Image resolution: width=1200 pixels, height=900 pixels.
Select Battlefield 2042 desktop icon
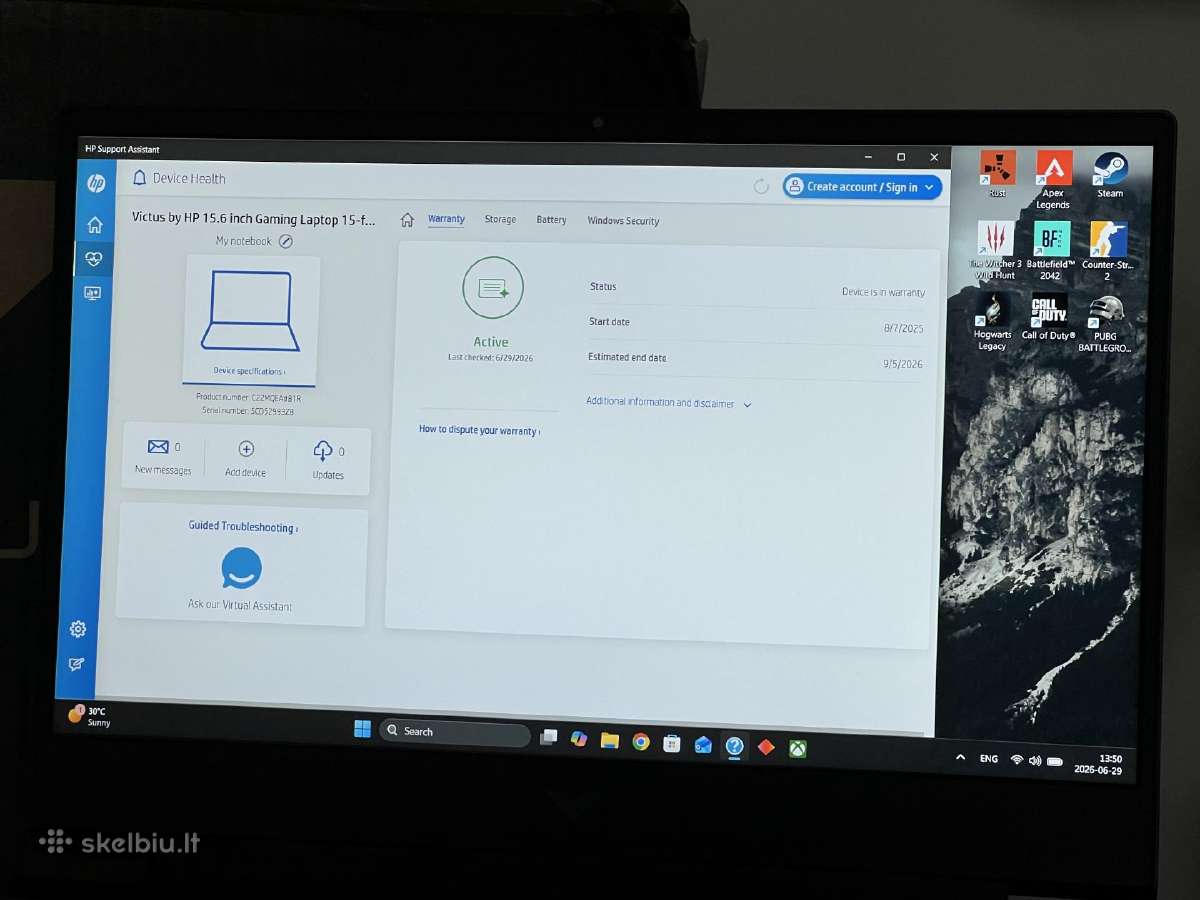pyautogui.click(x=1051, y=239)
